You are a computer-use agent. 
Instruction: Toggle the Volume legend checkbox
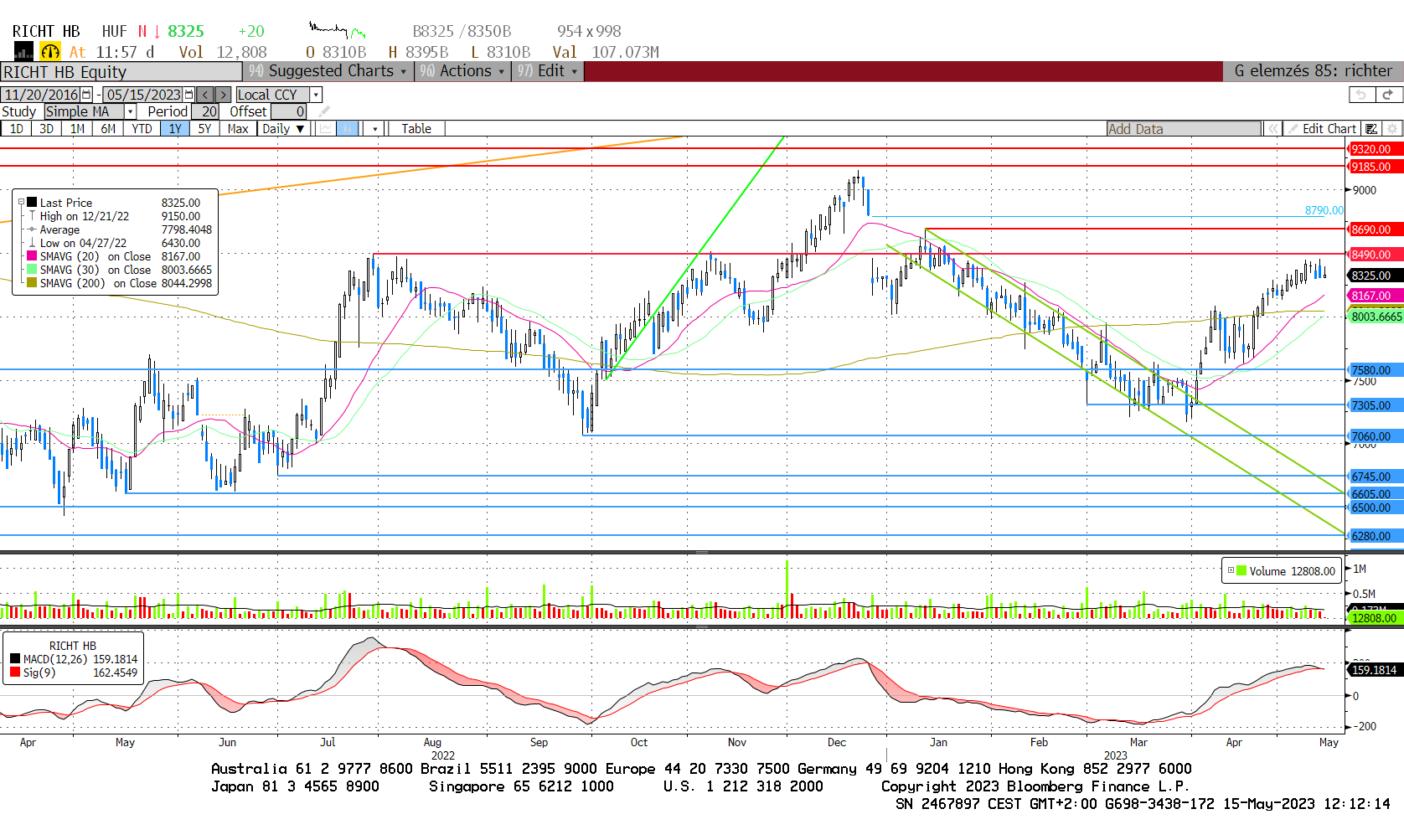(1231, 571)
